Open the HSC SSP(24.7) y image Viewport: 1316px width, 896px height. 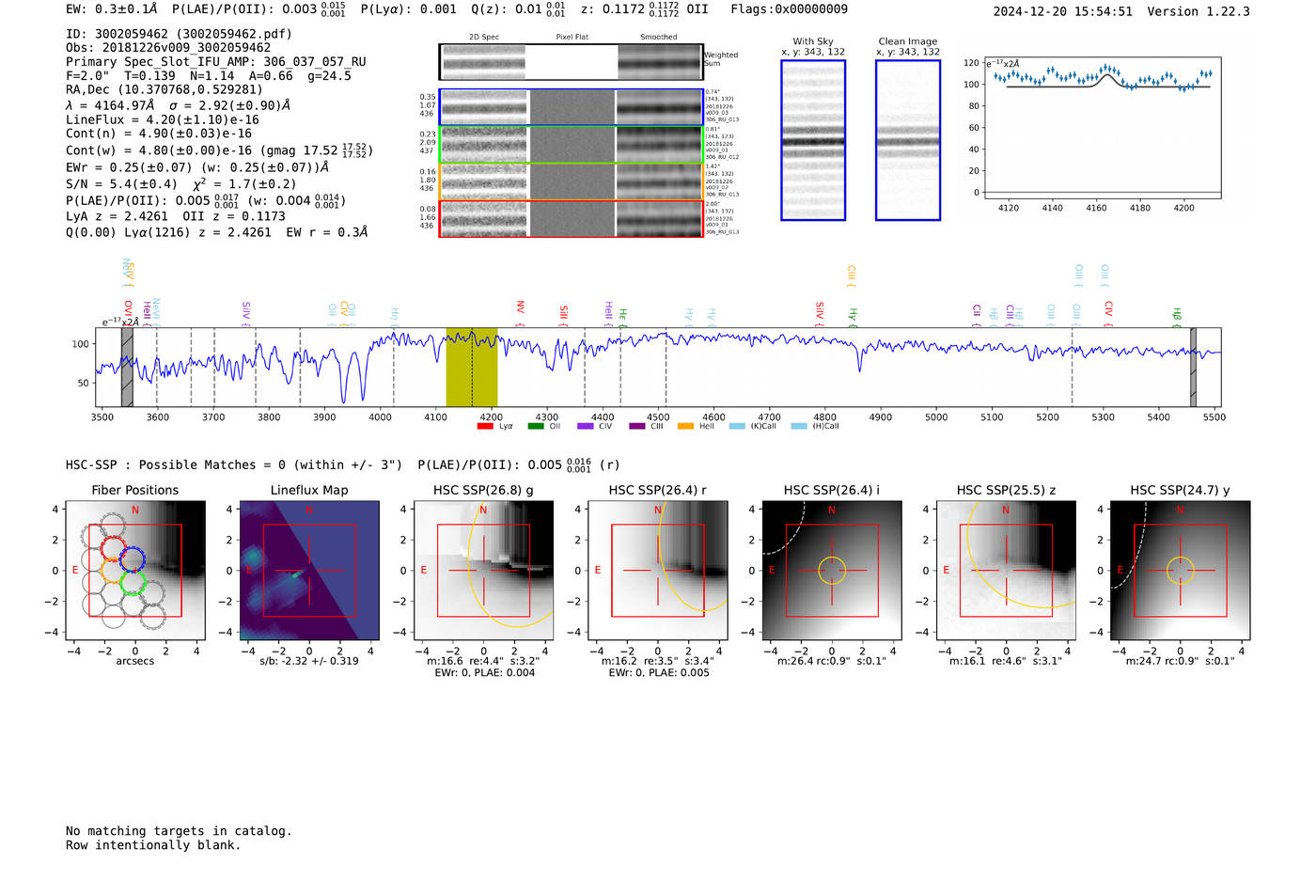point(1181,570)
